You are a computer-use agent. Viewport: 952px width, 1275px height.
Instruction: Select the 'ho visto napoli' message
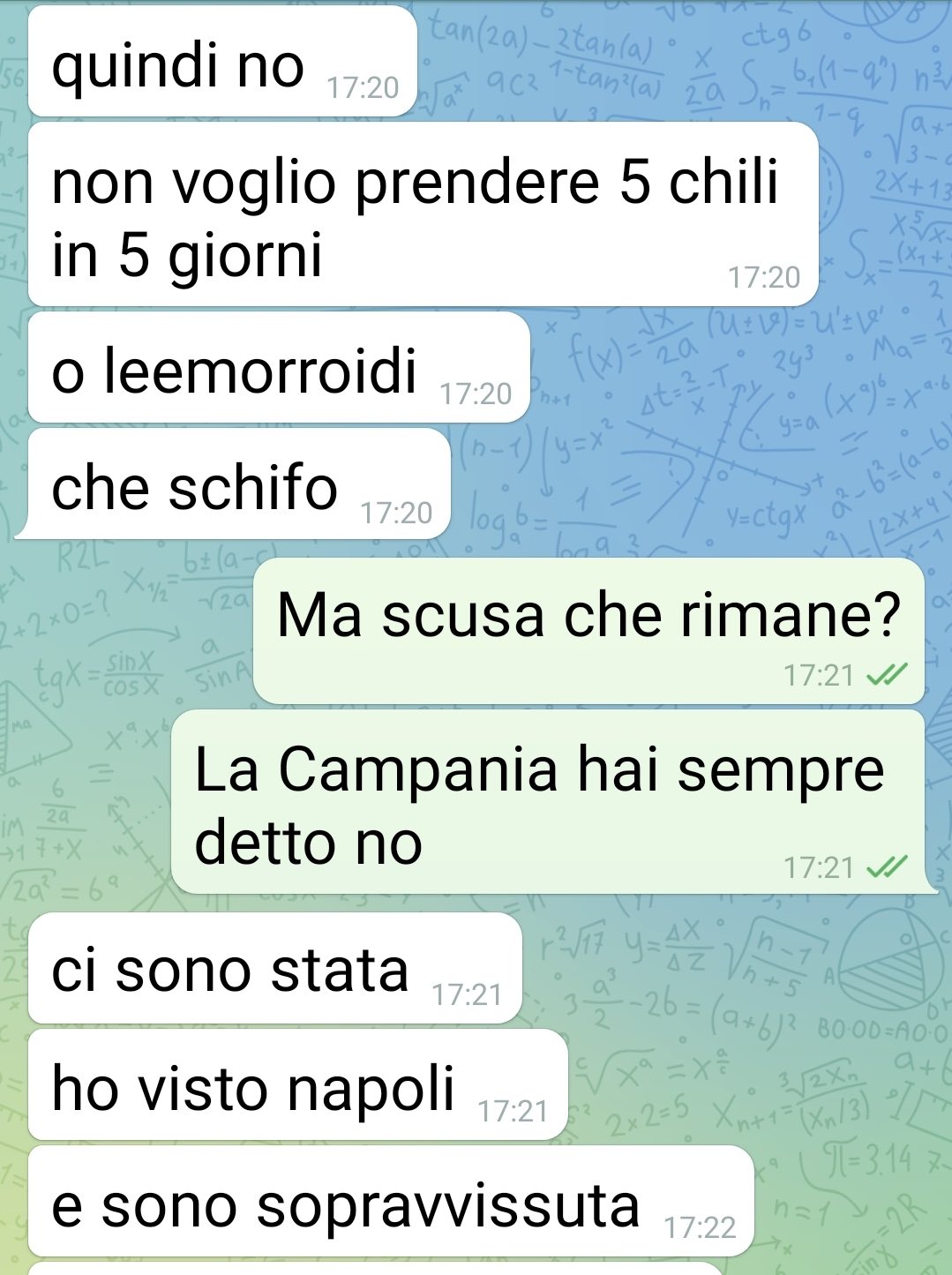pos(297,1084)
